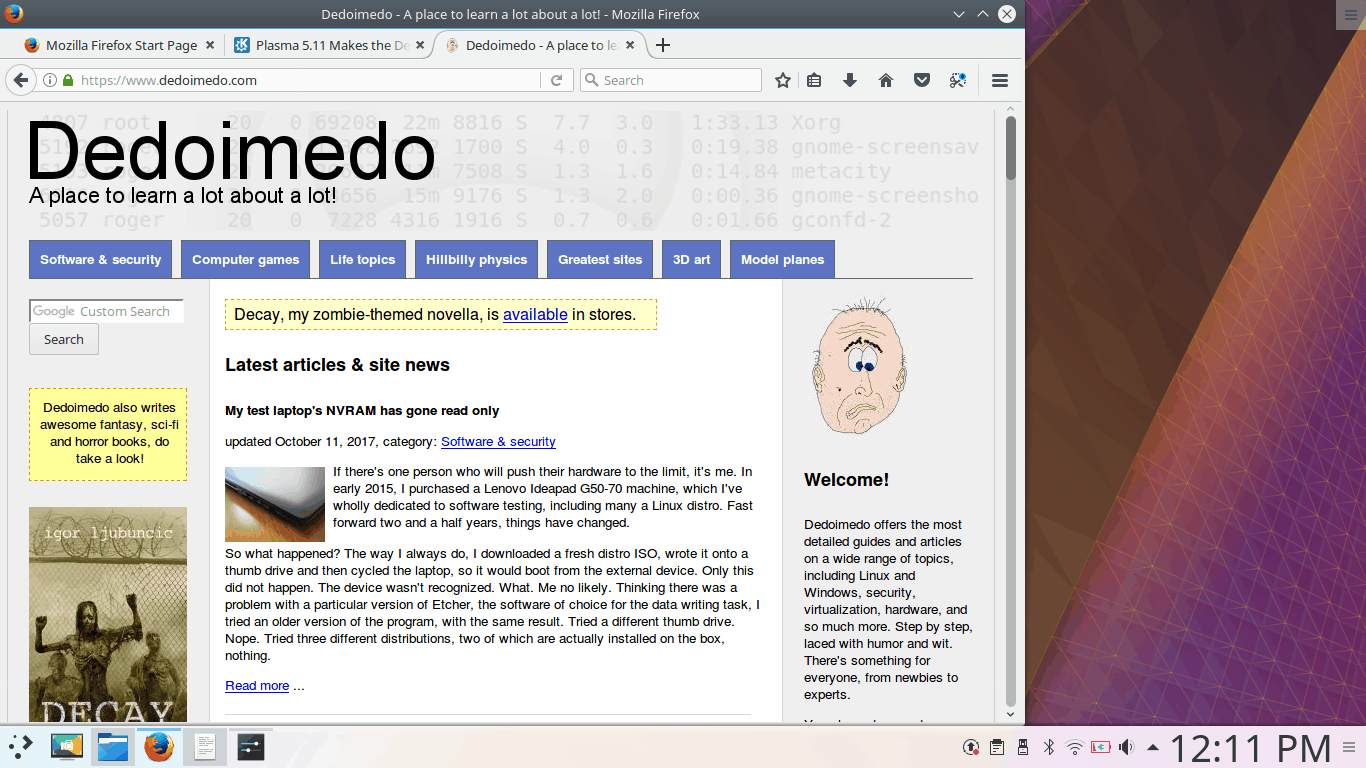The width and height of the screenshot is (1366, 768).
Task: Close the Mozilla Firefox Start Page tab
Action: click(x=210, y=45)
